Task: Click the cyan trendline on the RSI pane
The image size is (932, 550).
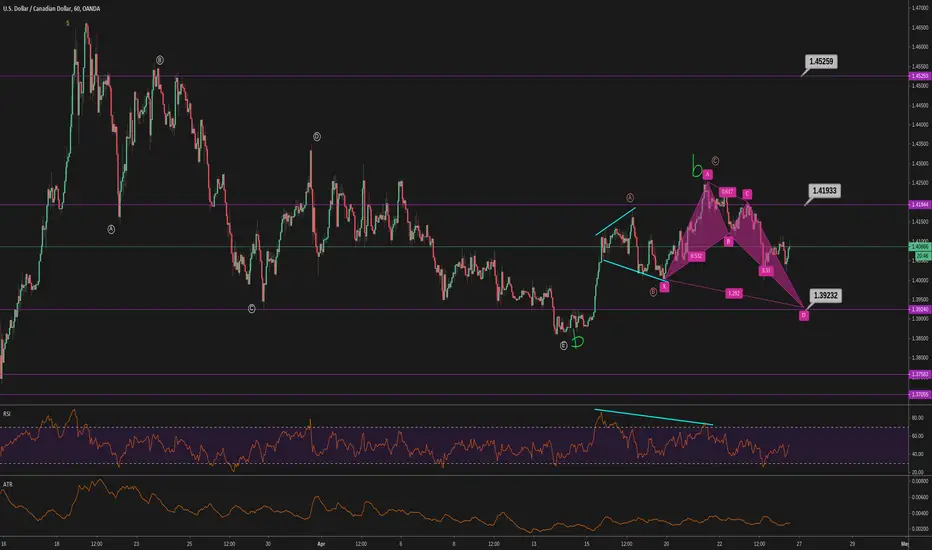Action: [x=653, y=417]
